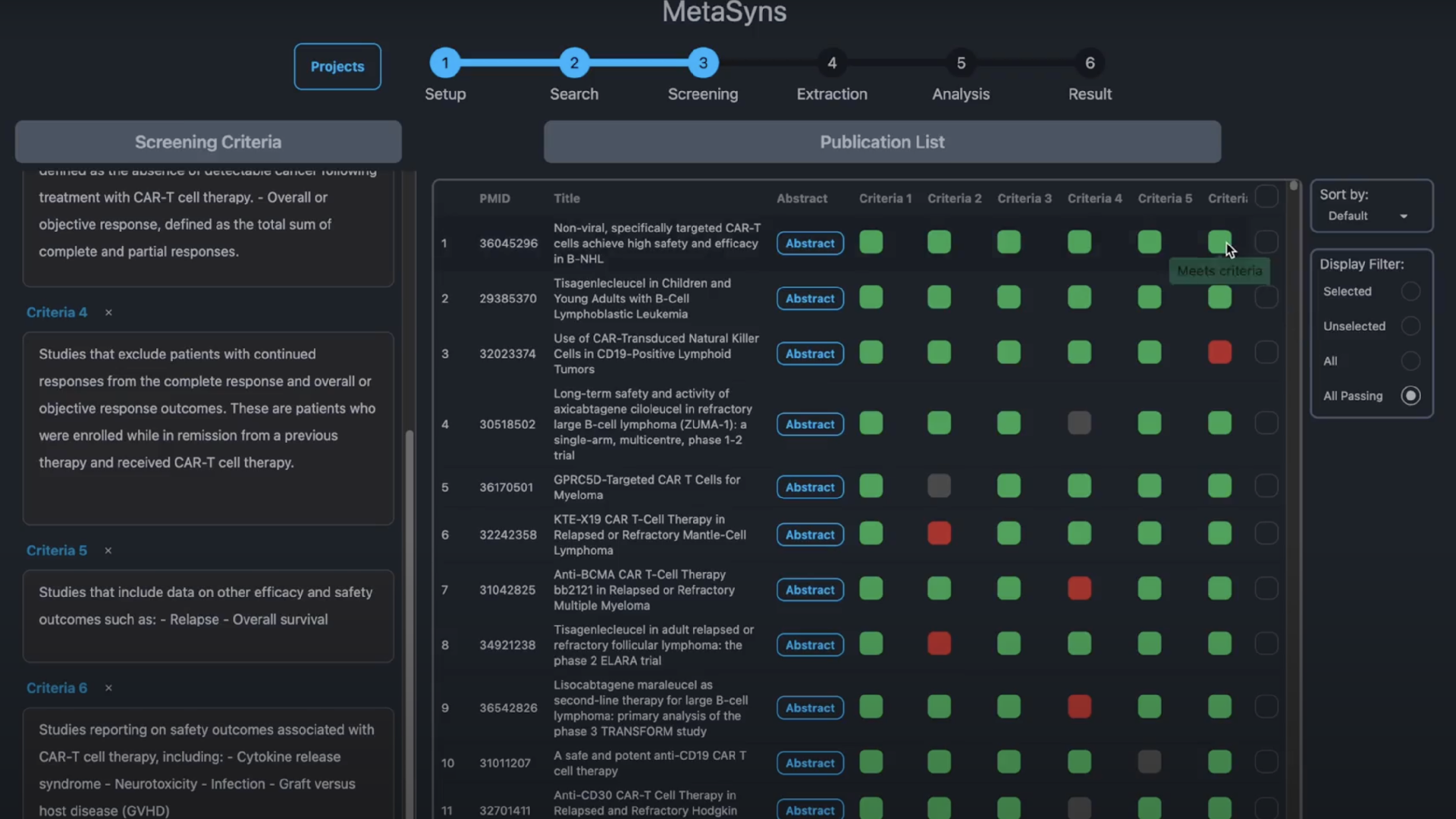Go to step 5 Analysis
This screenshot has width=1456, height=819.
click(x=961, y=63)
